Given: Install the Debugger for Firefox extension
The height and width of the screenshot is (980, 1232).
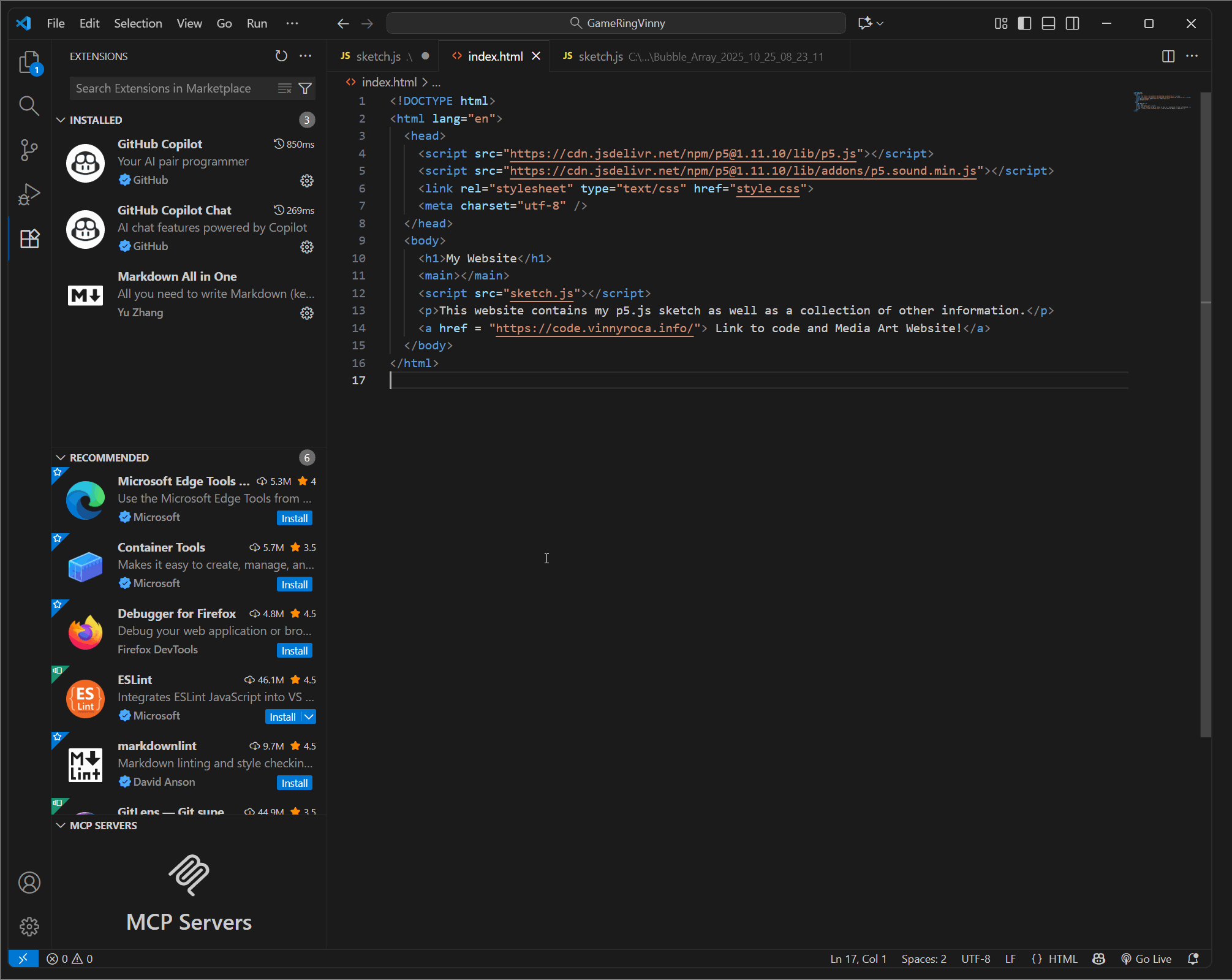Looking at the screenshot, I should [x=294, y=650].
